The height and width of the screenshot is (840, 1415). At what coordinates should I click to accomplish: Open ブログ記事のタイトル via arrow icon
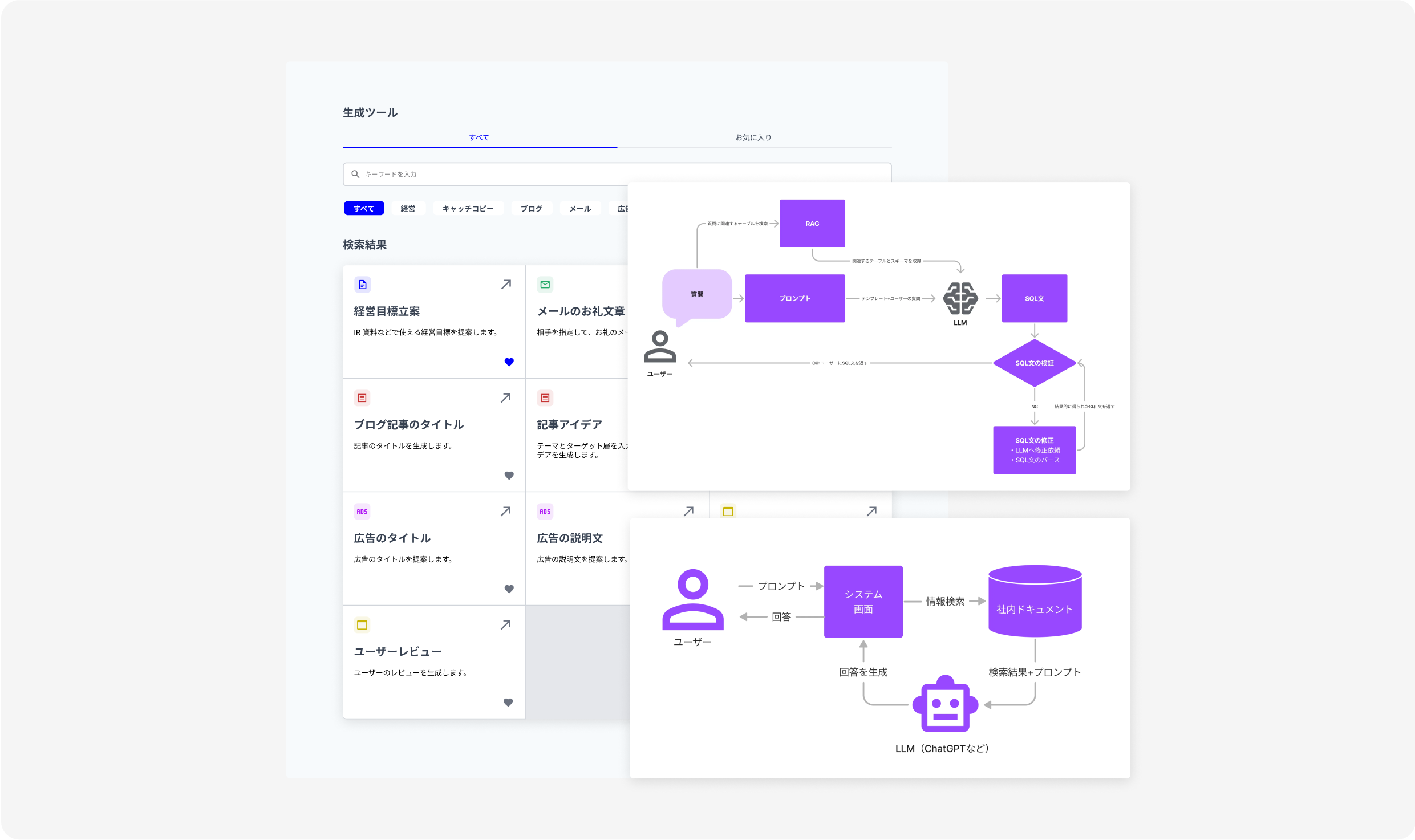[506, 397]
